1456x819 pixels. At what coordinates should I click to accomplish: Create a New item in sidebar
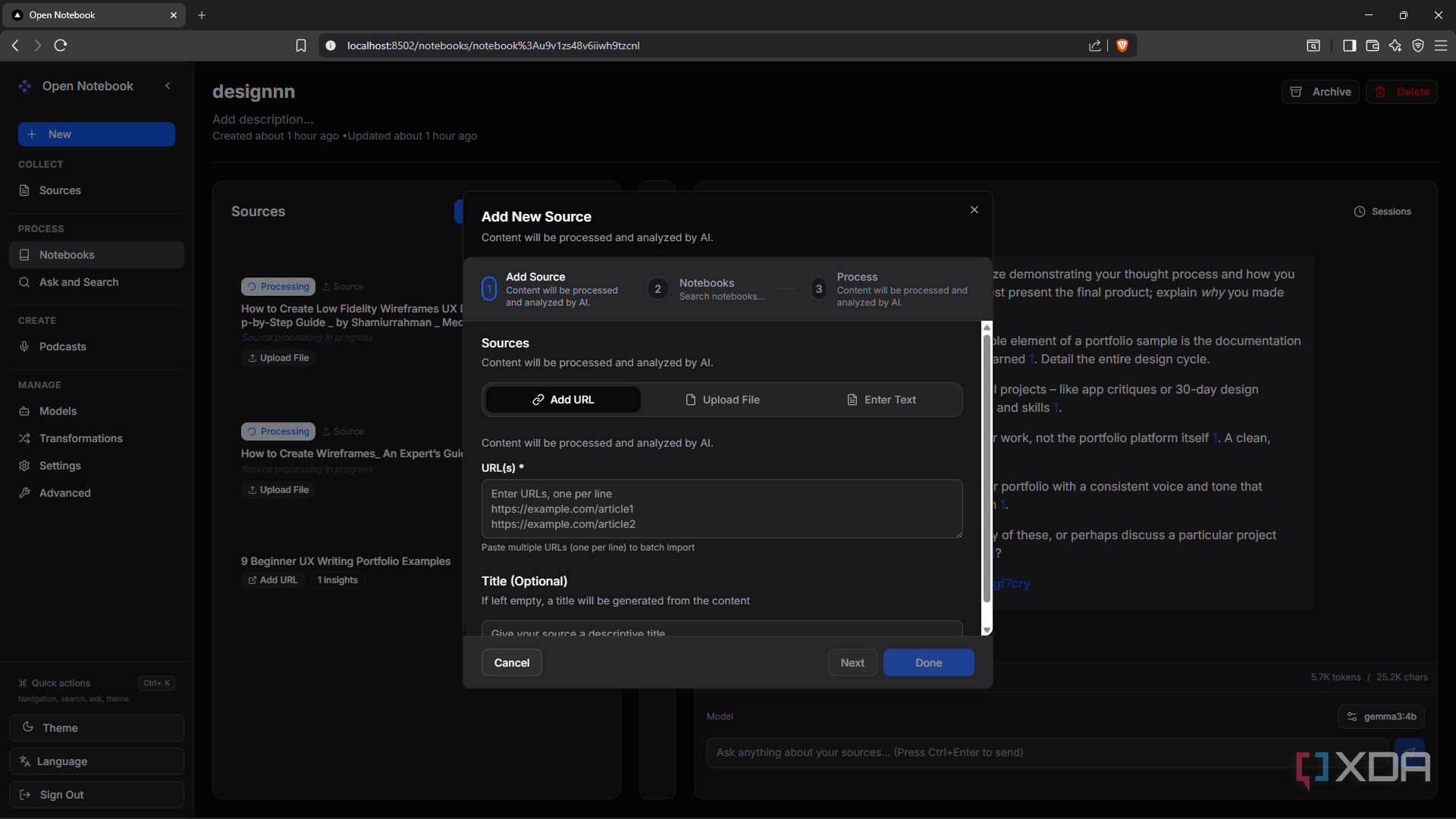(96, 134)
